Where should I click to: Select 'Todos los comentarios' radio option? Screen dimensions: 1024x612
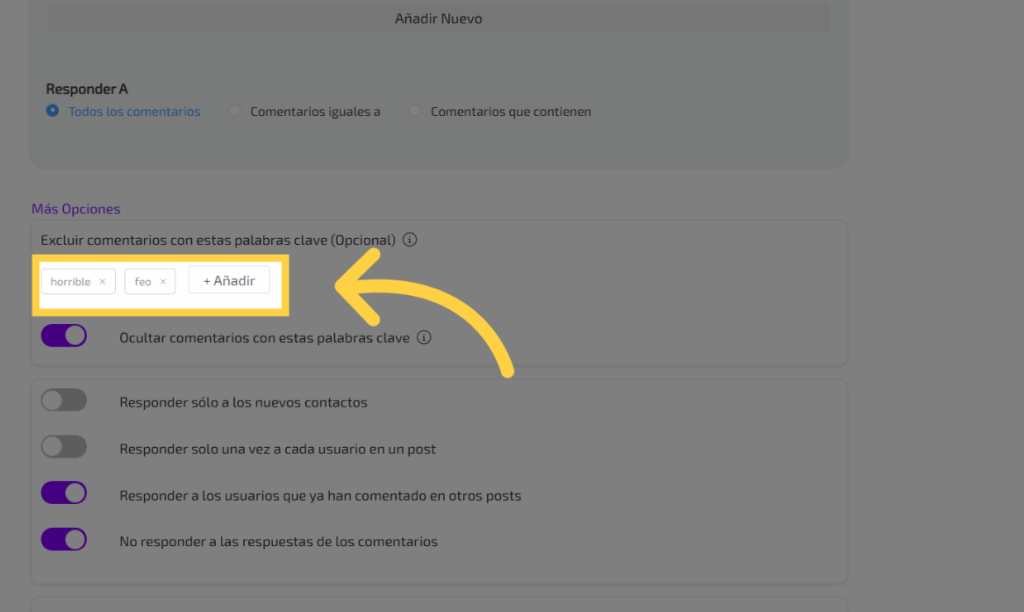coord(53,111)
